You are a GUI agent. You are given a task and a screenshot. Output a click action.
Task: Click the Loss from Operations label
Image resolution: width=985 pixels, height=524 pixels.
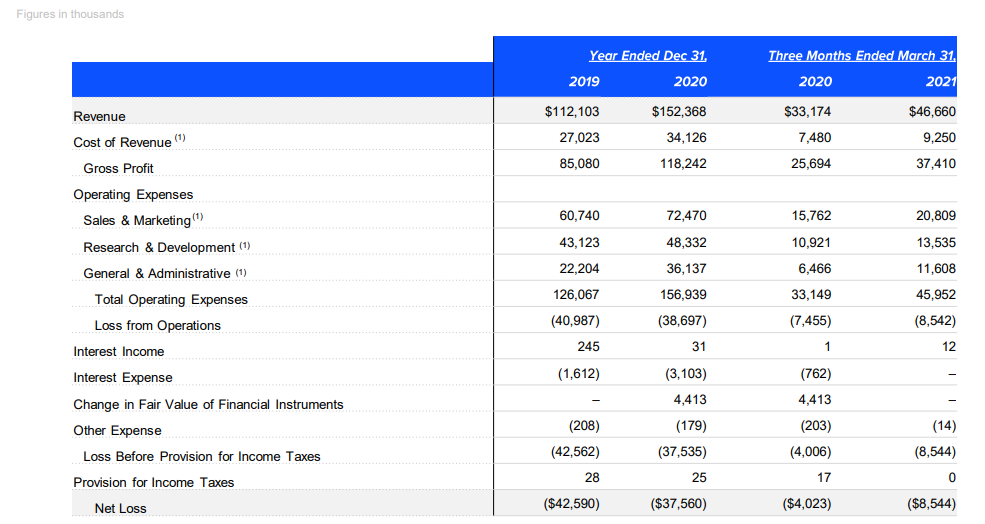click(157, 326)
